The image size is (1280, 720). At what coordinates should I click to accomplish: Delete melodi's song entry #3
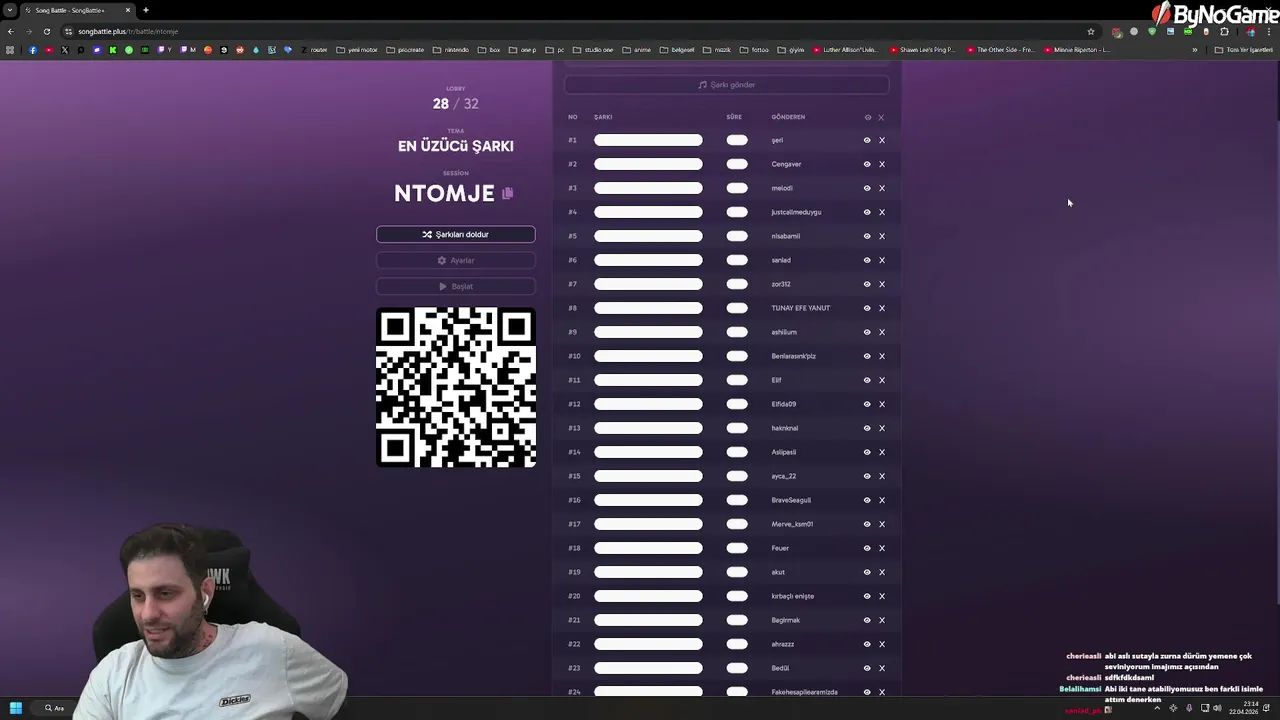[882, 188]
